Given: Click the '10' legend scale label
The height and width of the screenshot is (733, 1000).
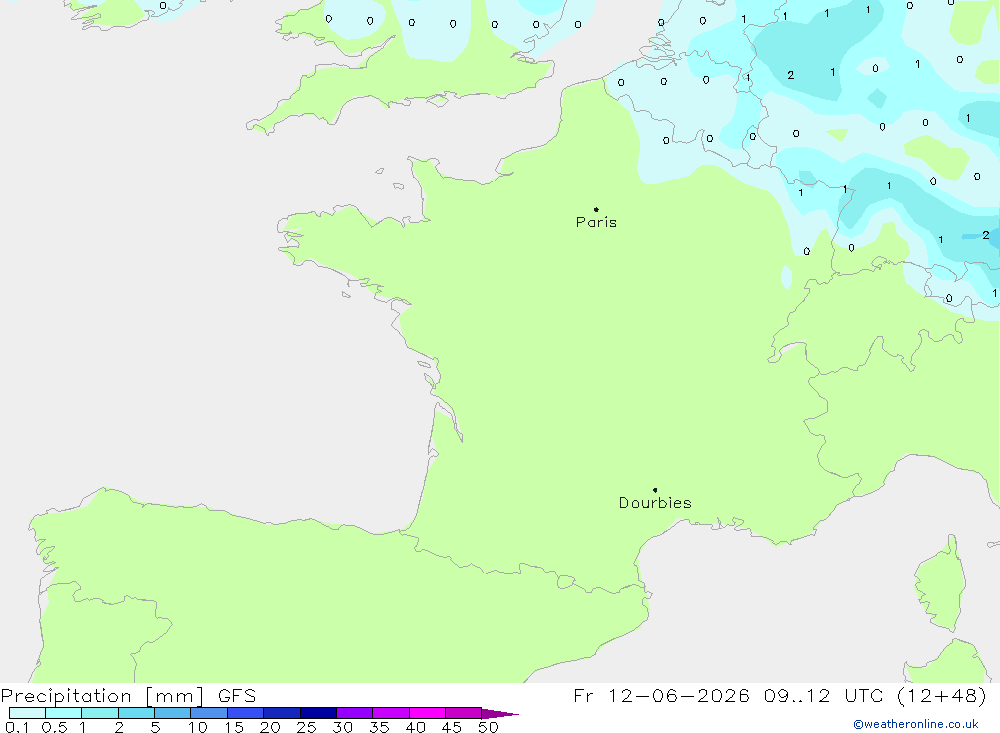Looking at the screenshot, I should [x=198, y=727].
